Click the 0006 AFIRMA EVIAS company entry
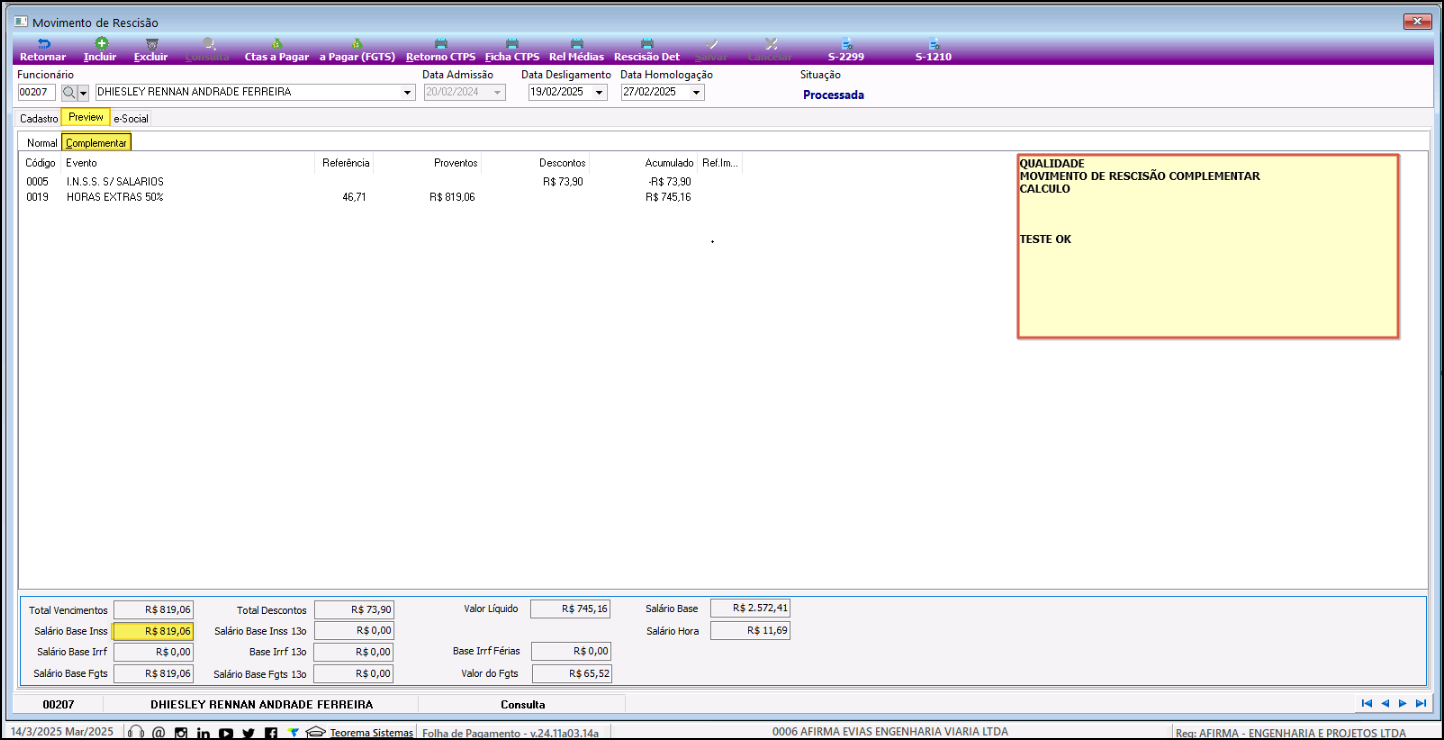 point(890,731)
